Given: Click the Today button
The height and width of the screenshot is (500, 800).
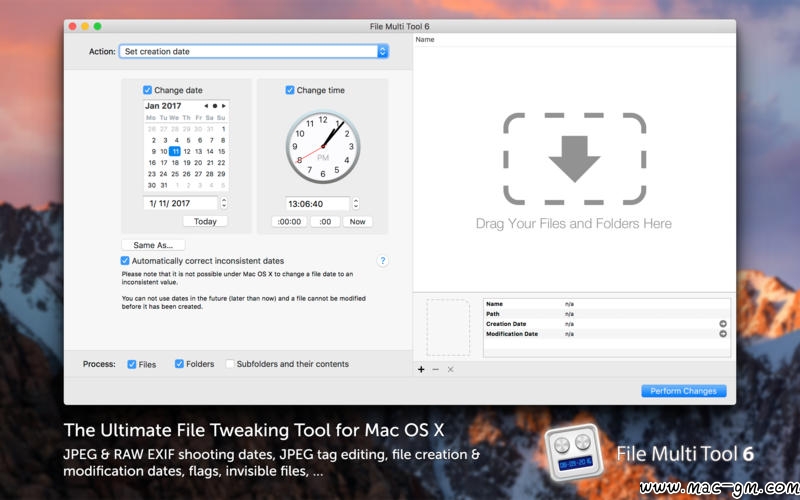Looking at the screenshot, I should (x=205, y=221).
